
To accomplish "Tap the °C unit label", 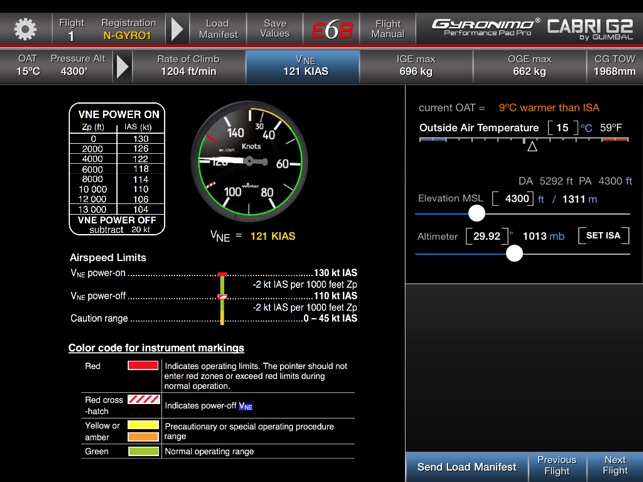I will click(x=586, y=128).
